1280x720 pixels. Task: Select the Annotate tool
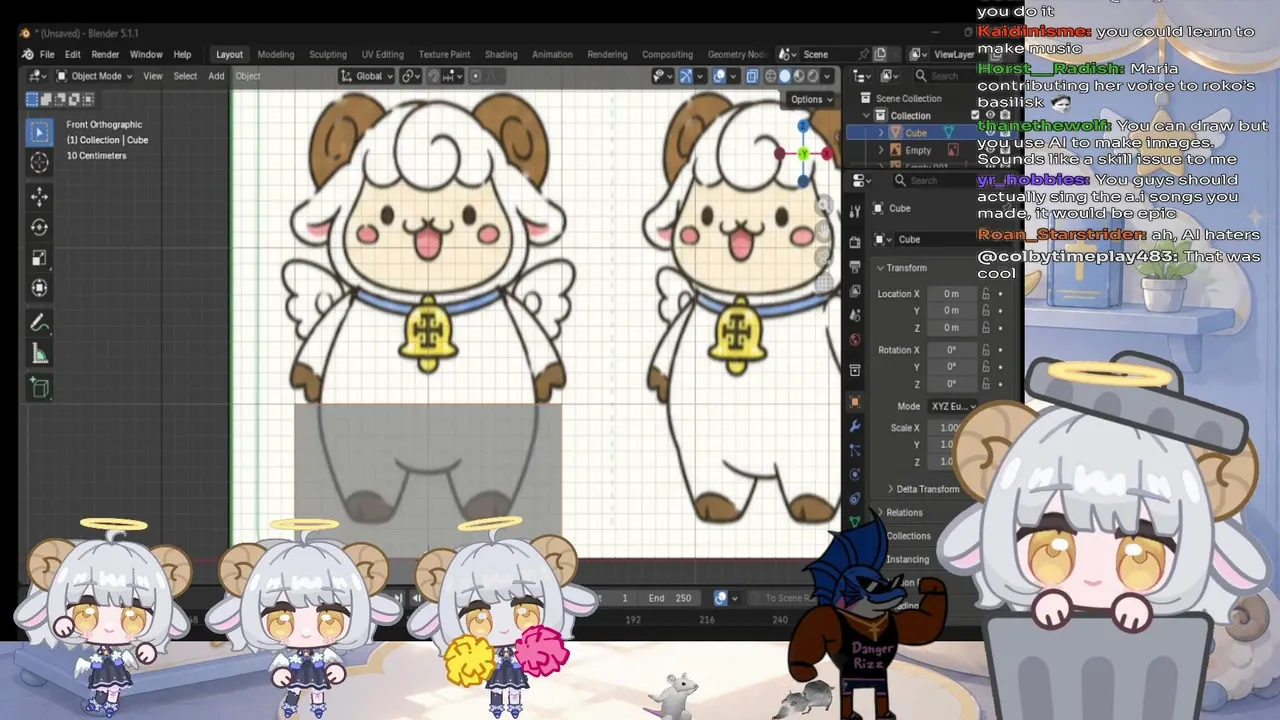click(40, 323)
